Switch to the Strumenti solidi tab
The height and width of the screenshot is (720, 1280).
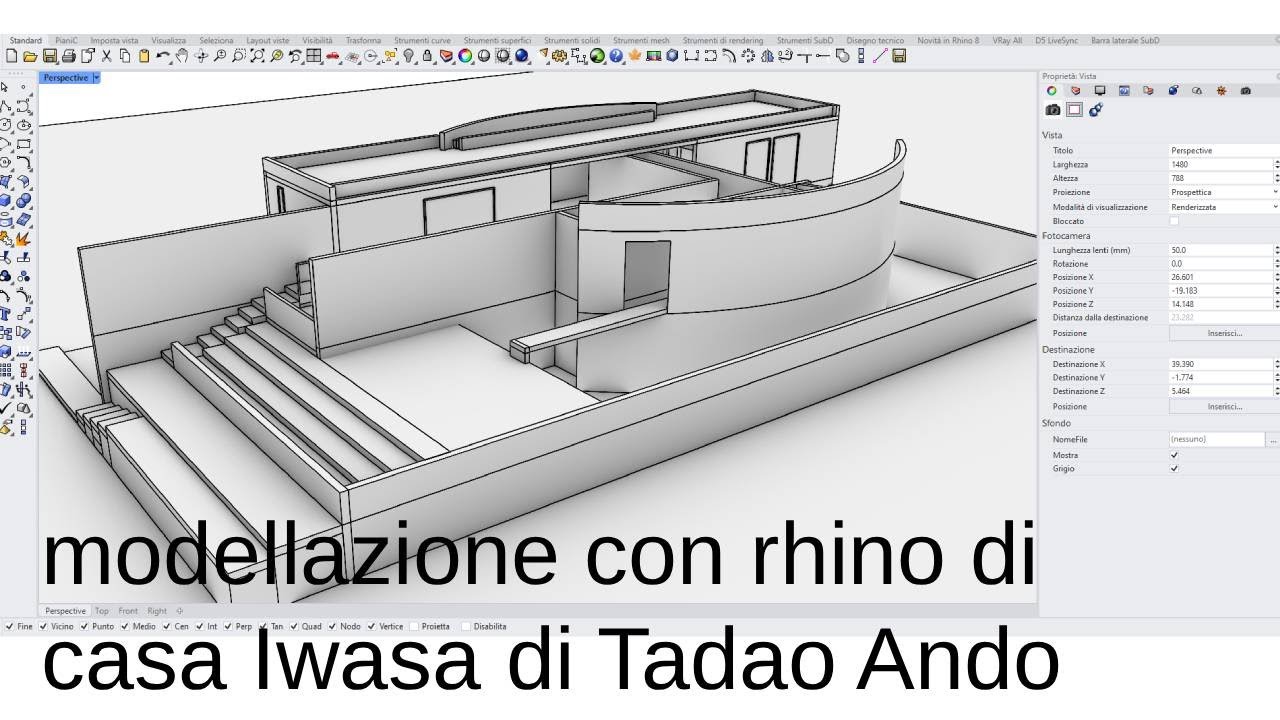pos(572,40)
